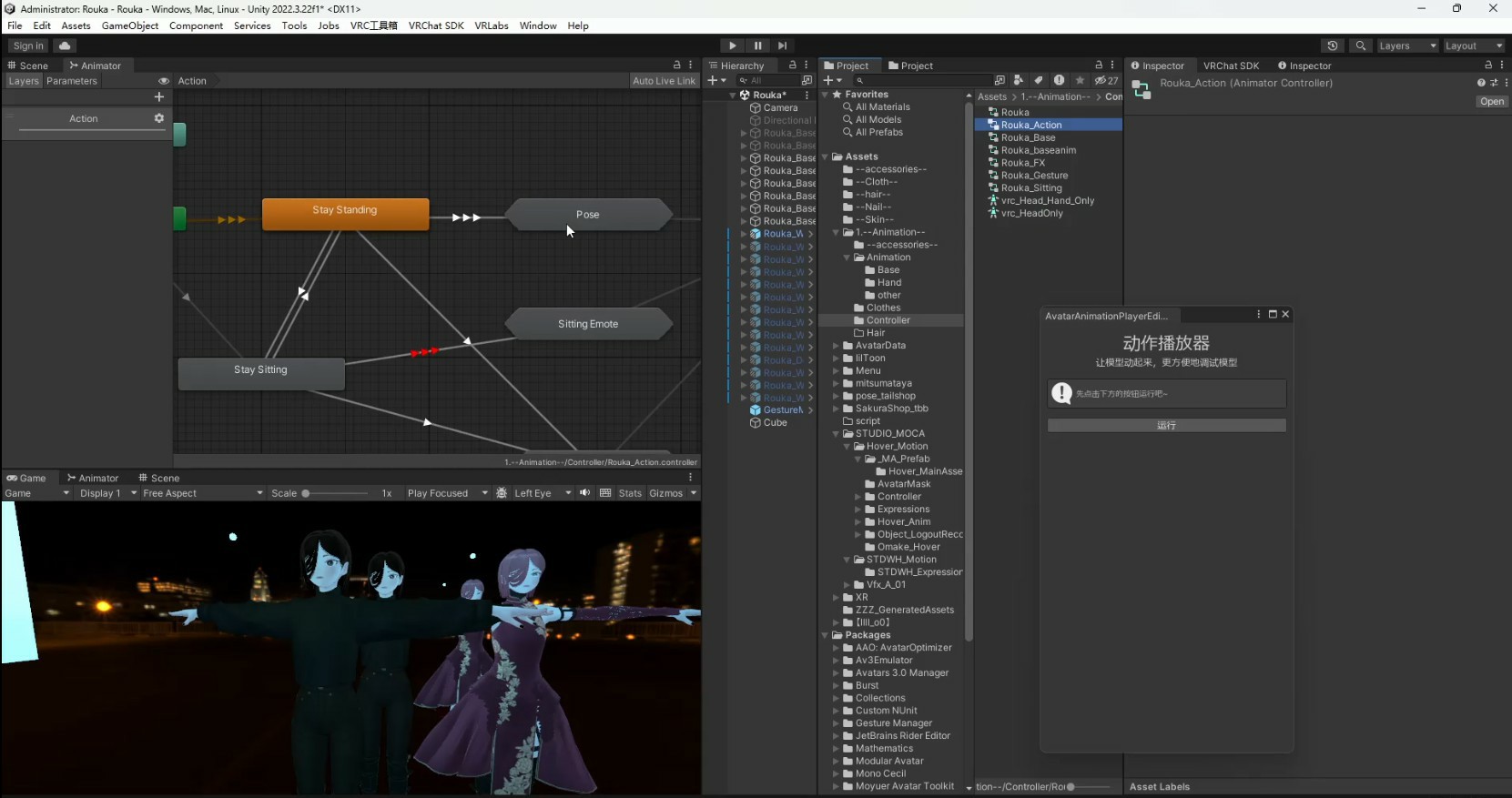Toggle the Animator parameters eye icon
The width and height of the screenshot is (1512, 798).
click(164, 81)
